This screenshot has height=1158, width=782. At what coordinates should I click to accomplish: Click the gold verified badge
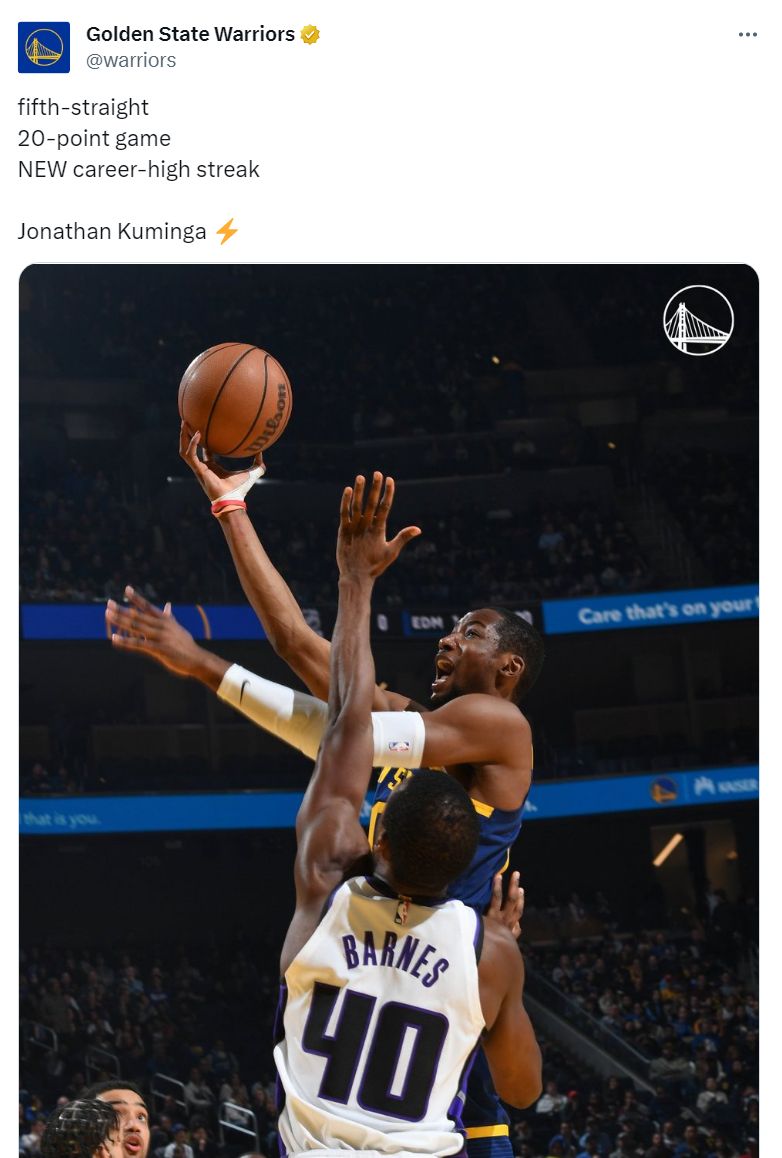click(310, 34)
